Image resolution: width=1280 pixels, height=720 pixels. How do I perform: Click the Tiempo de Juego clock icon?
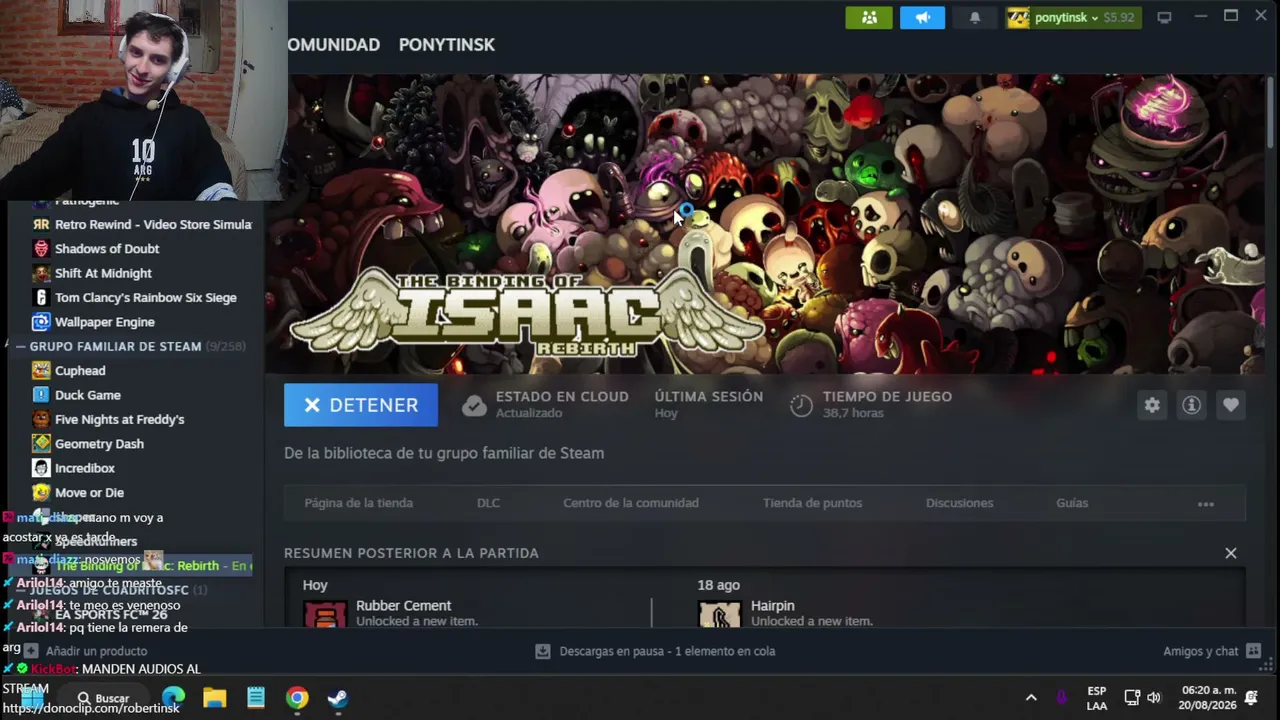click(x=801, y=405)
